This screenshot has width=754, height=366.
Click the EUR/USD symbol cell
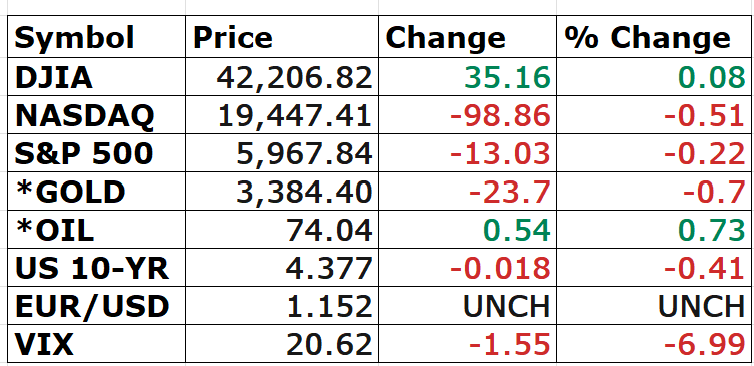(96, 305)
